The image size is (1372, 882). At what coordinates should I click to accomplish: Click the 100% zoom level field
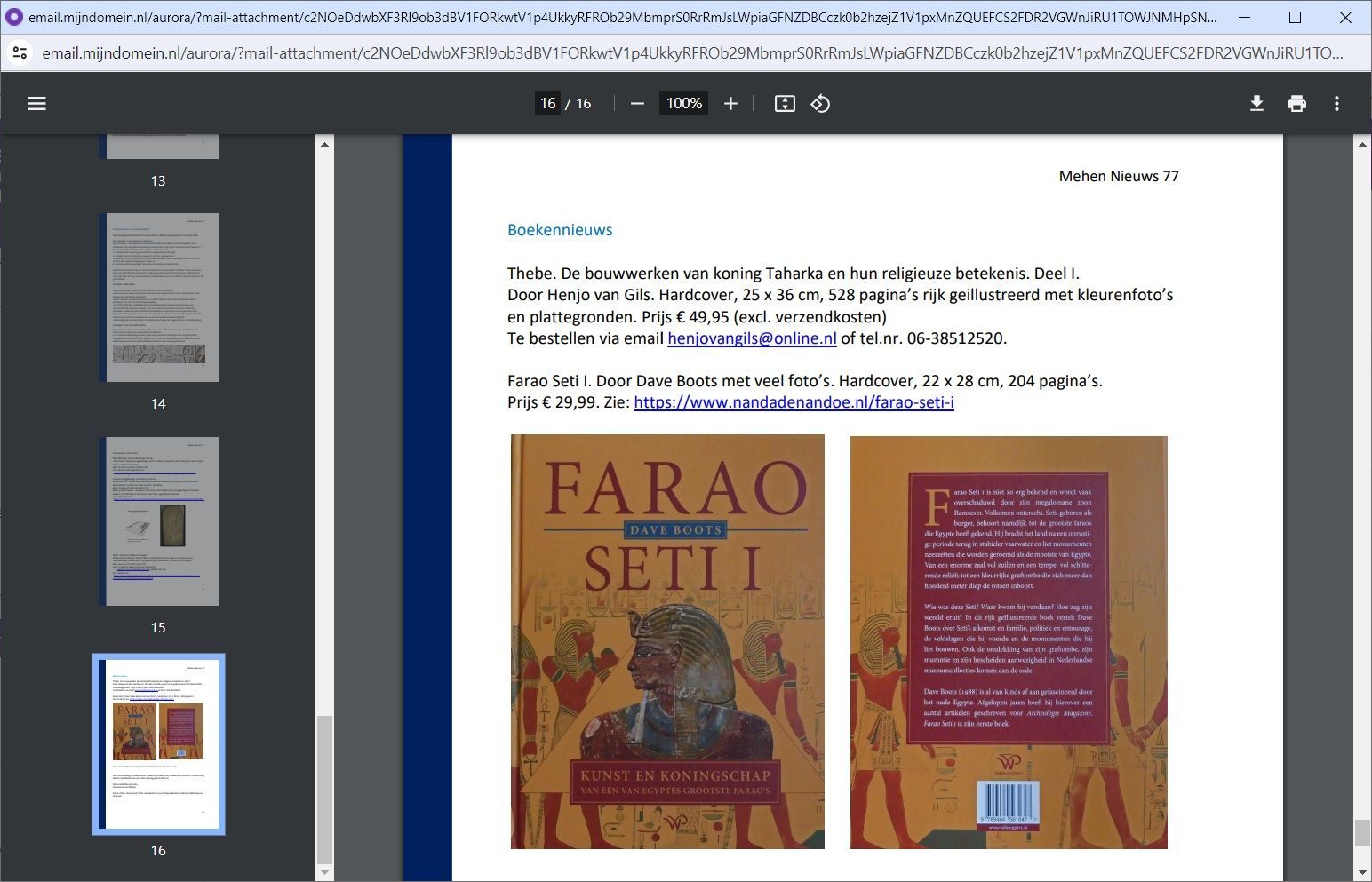pyautogui.click(x=683, y=104)
